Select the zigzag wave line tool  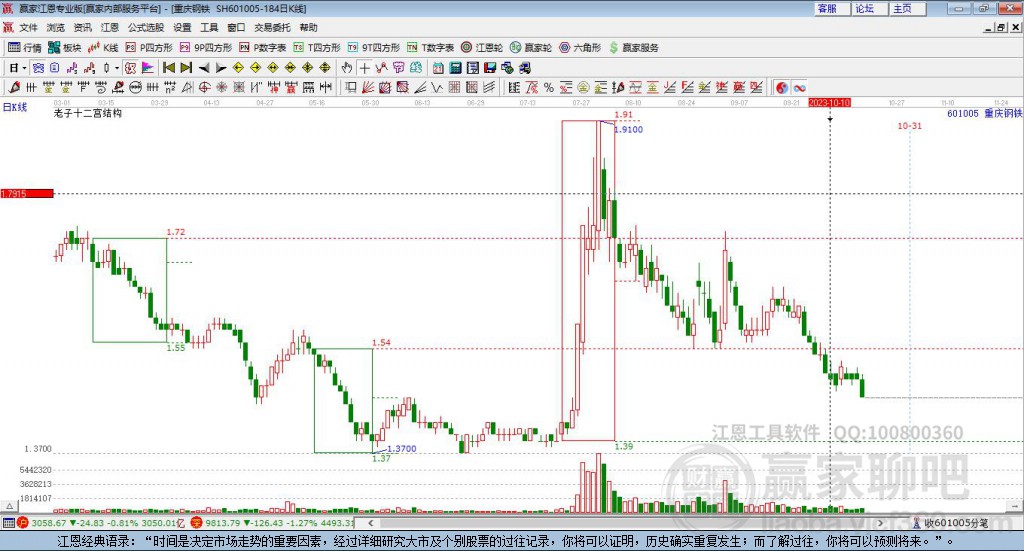tap(436, 87)
